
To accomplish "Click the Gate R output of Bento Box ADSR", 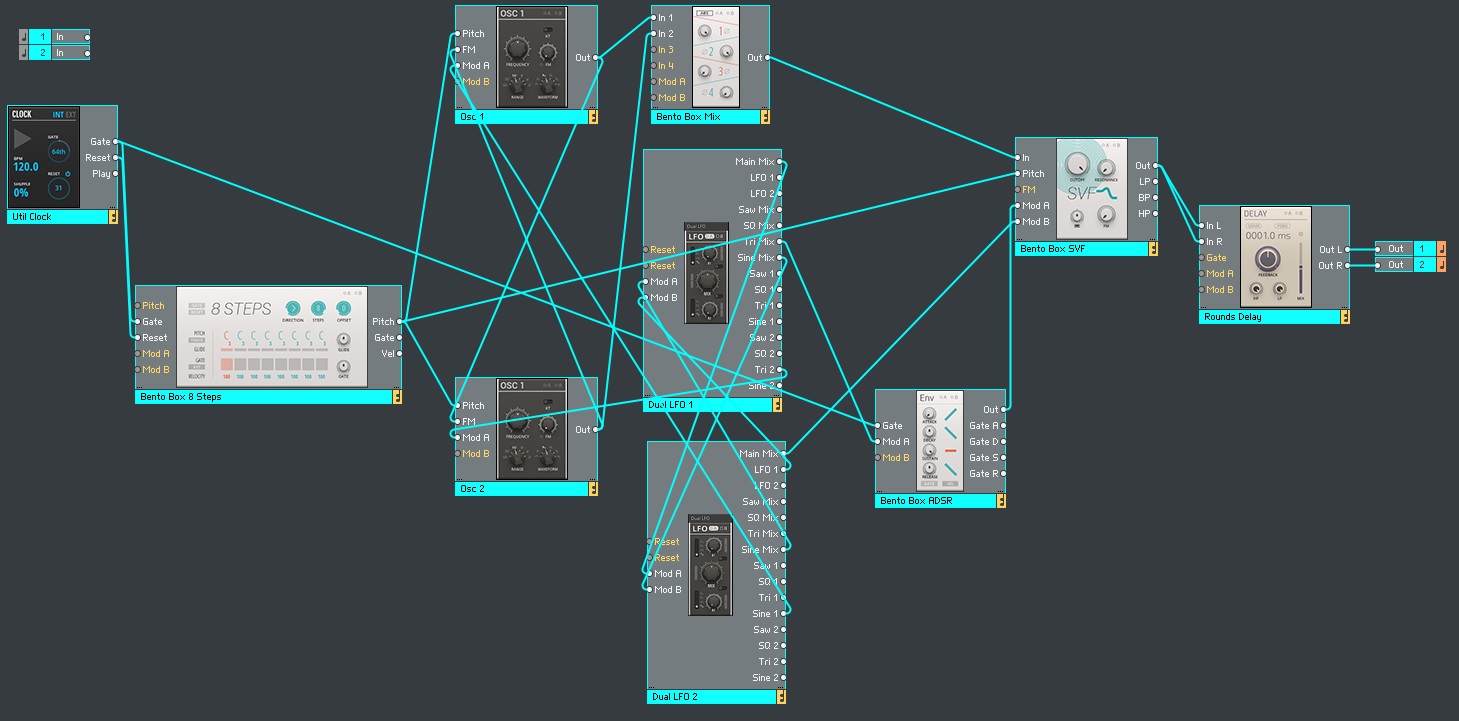I will (x=1004, y=474).
